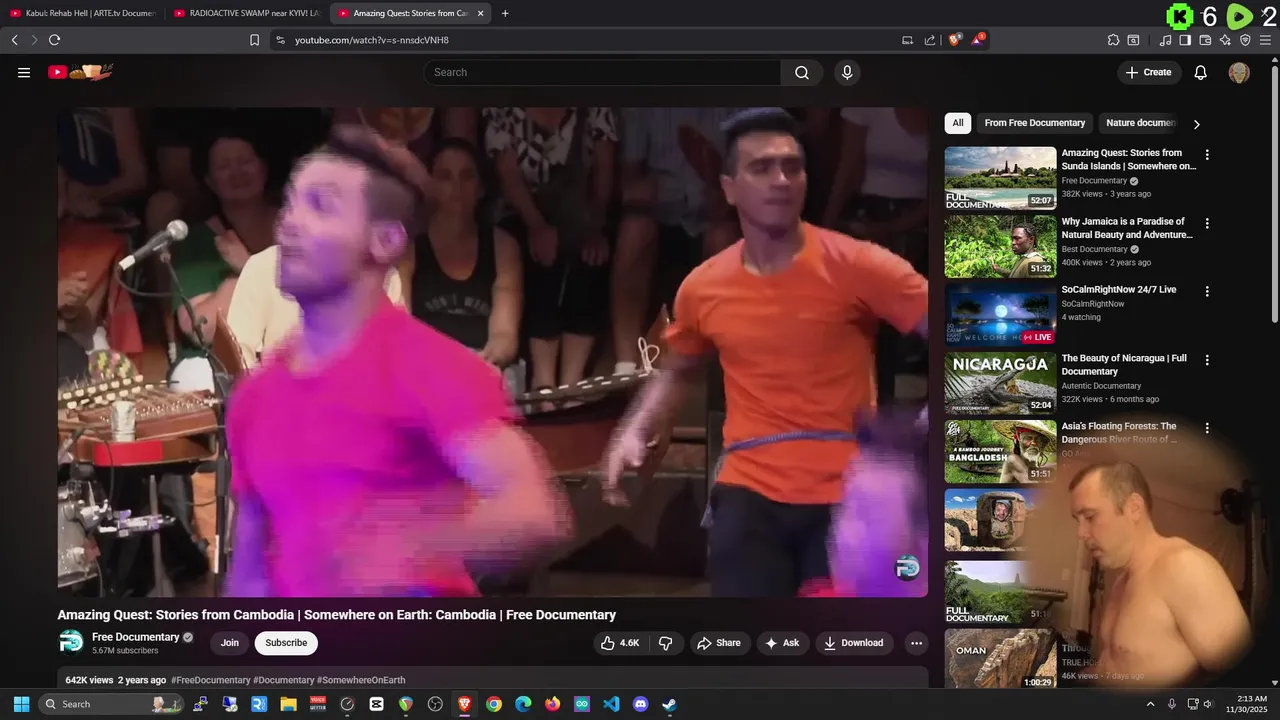Open more actions ellipsis under the video
Image resolution: width=1280 pixels, height=720 pixels.
915,643
